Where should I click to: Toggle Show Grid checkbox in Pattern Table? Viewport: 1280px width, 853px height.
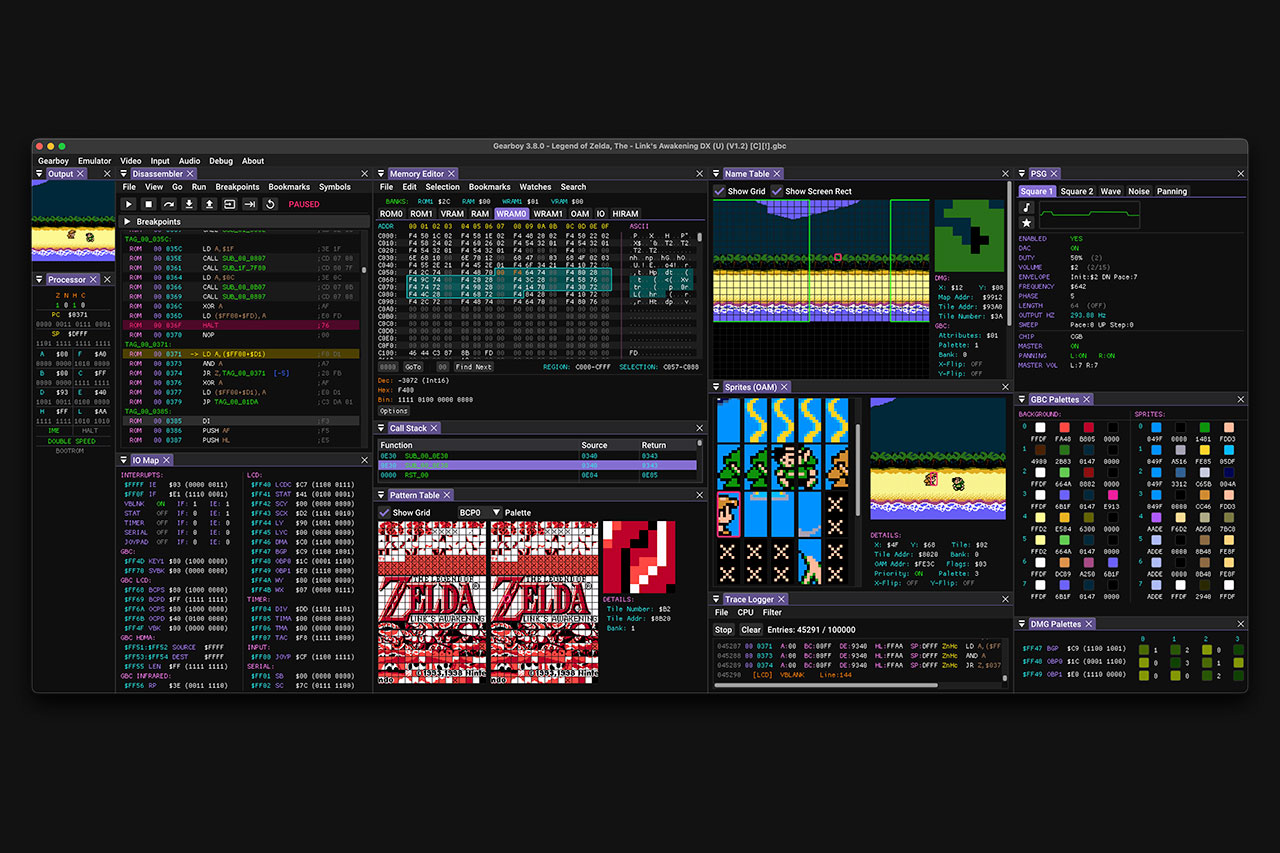click(x=385, y=513)
